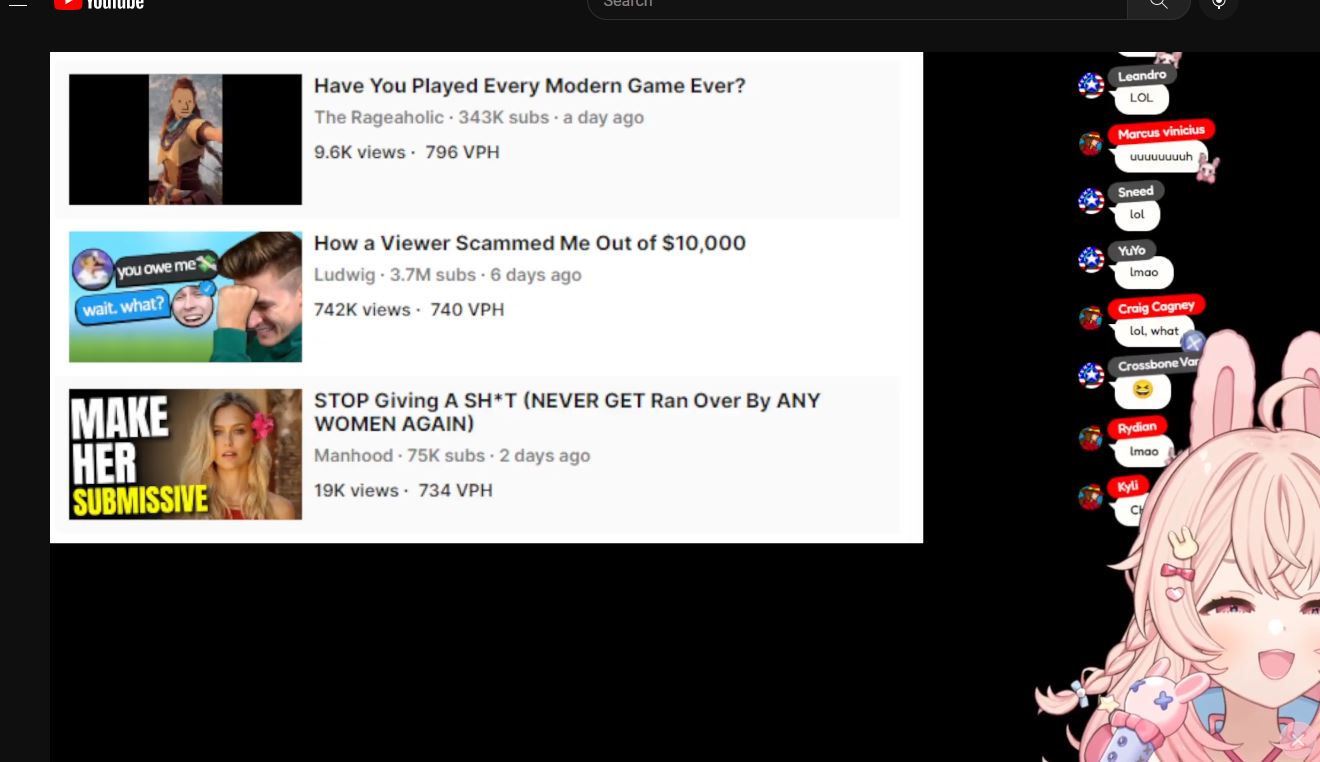This screenshot has height=762, width=1320.
Task: Click 'The Rageaholic' channel name
Action: 379,117
